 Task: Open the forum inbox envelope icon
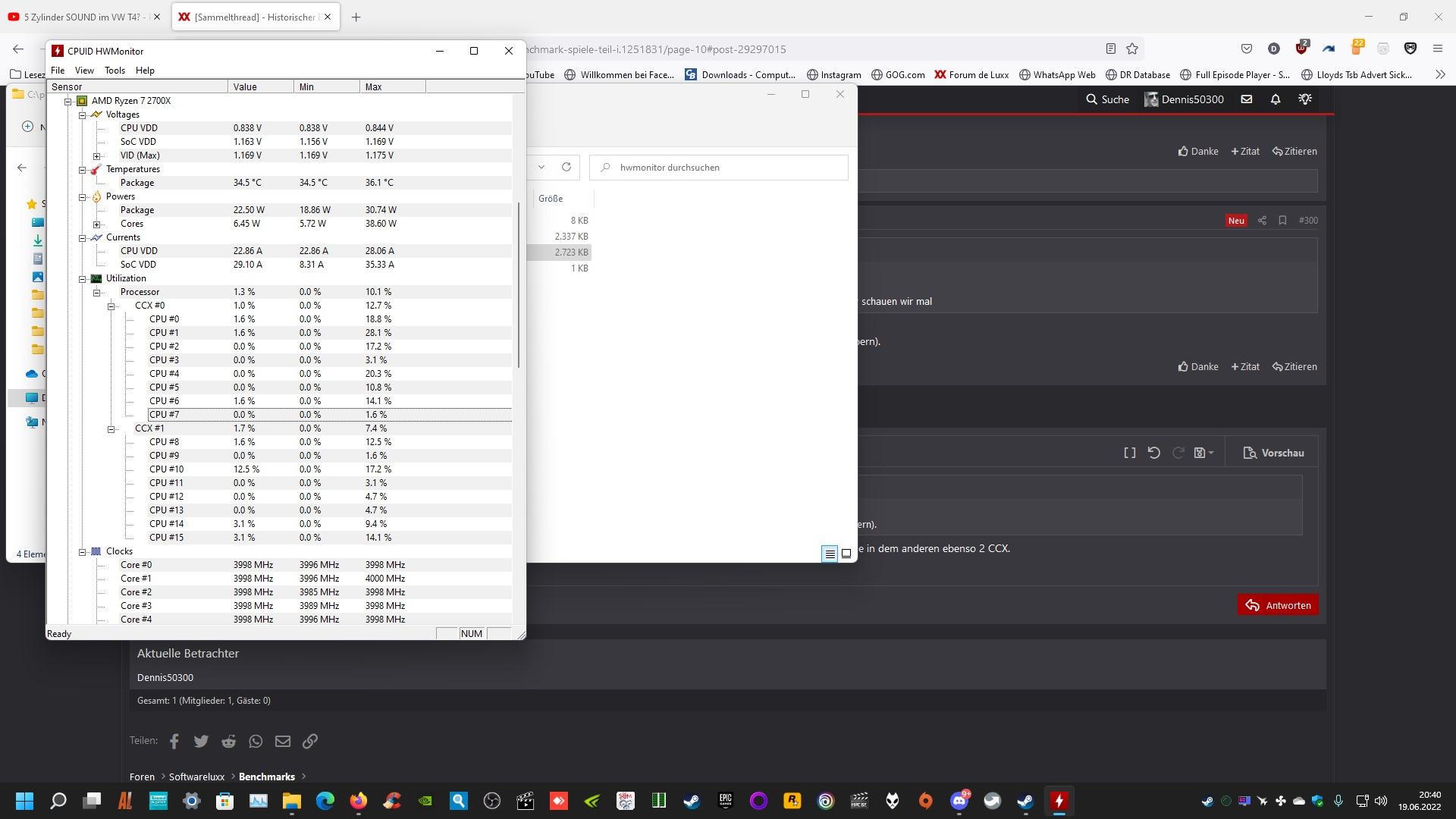pyautogui.click(x=1246, y=99)
